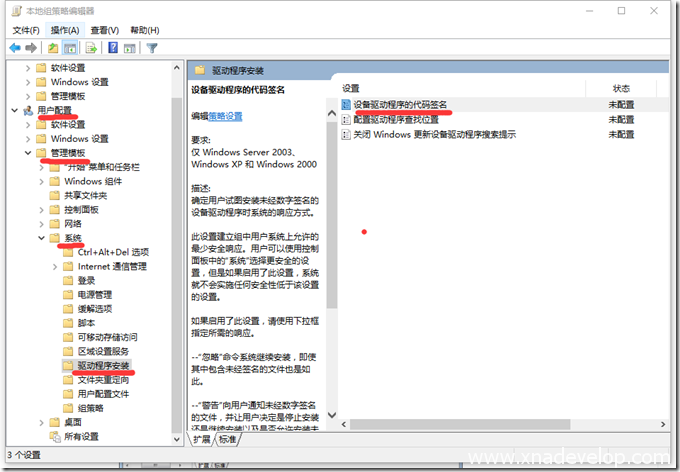Click the export list toolbar icon
680x472 pixels.
[92, 47]
